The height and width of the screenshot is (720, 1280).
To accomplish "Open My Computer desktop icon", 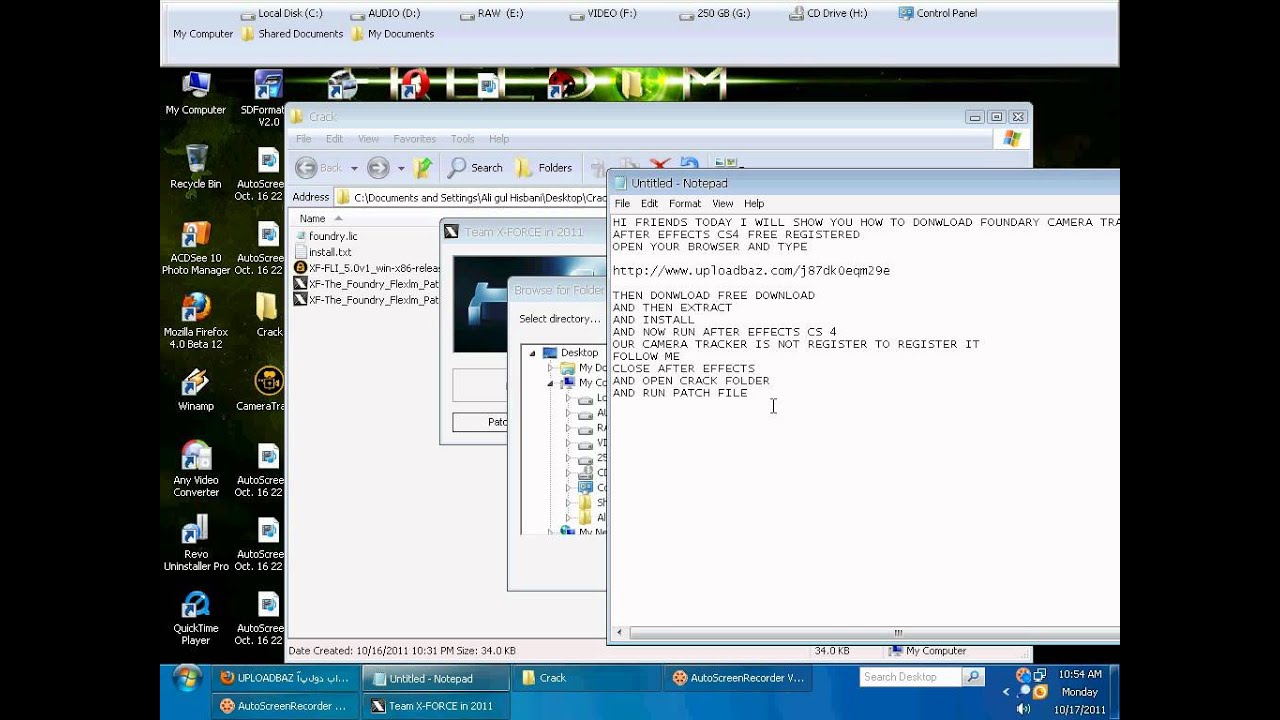I will (x=196, y=94).
